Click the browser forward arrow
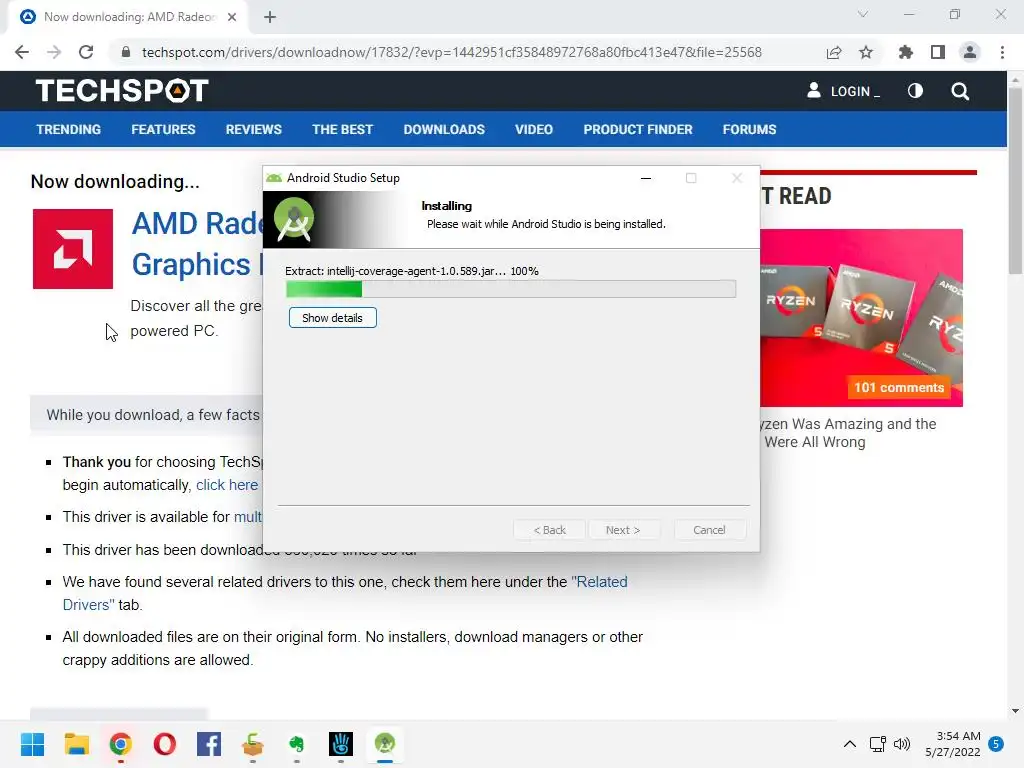The image size is (1024, 768). 54,52
